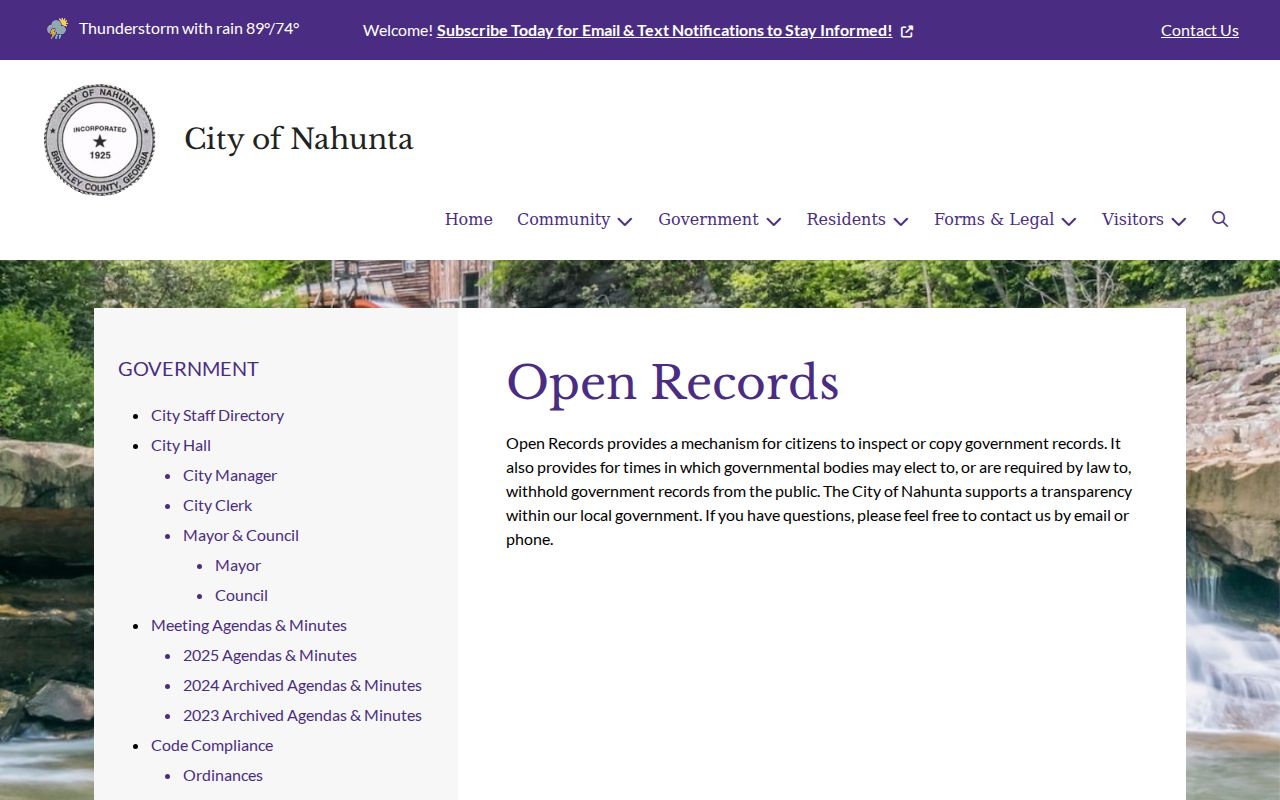Expand the Community menu chevron

625,221
